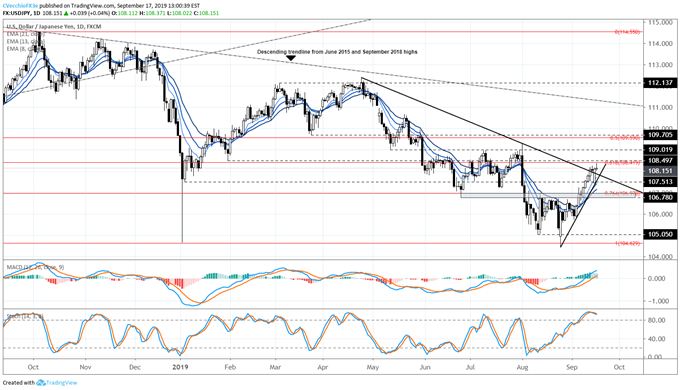Click the 111.000 price axis tick

coord(660,107)
